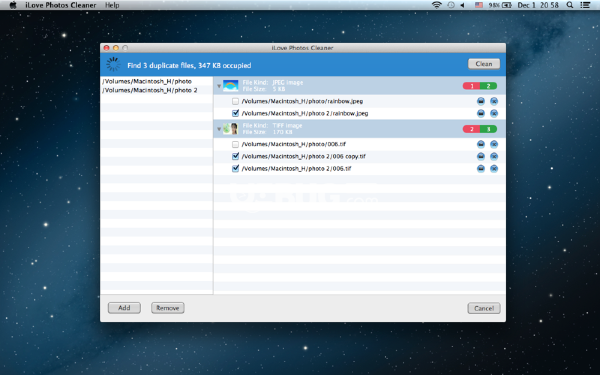Click the round X icon for photo 2/rainbow.jpeg
This screenshot has height=375, width=600.
(x=494, y=114)
